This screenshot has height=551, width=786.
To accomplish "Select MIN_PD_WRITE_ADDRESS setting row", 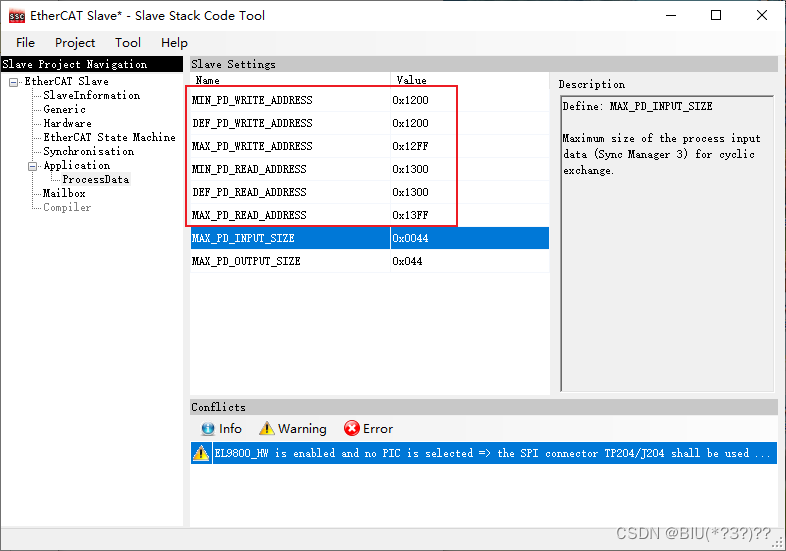I will coord(369,100).
